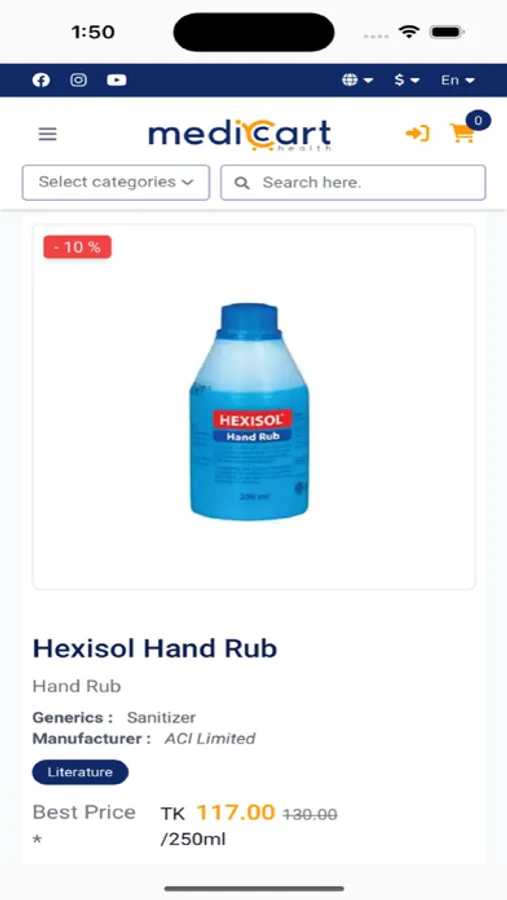Tap the Hexisol bottle product image
The width and height of the screenshot is (507, 900).
pyautogui.click(x=250, y=412)
